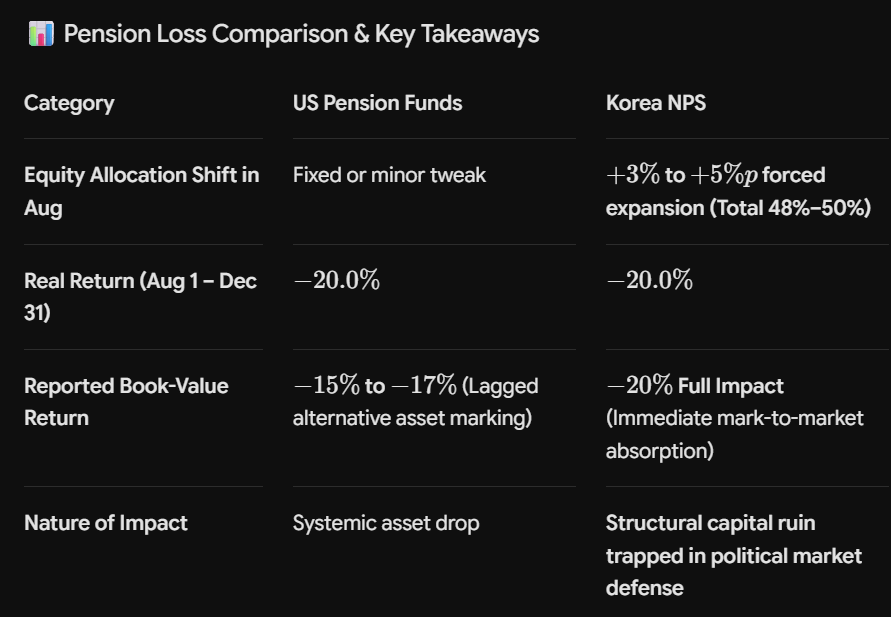Viewport: 891px width, 617px height.
Task: Click the forced expansion Total 48%–50% cell
Action: pos(738,191)
